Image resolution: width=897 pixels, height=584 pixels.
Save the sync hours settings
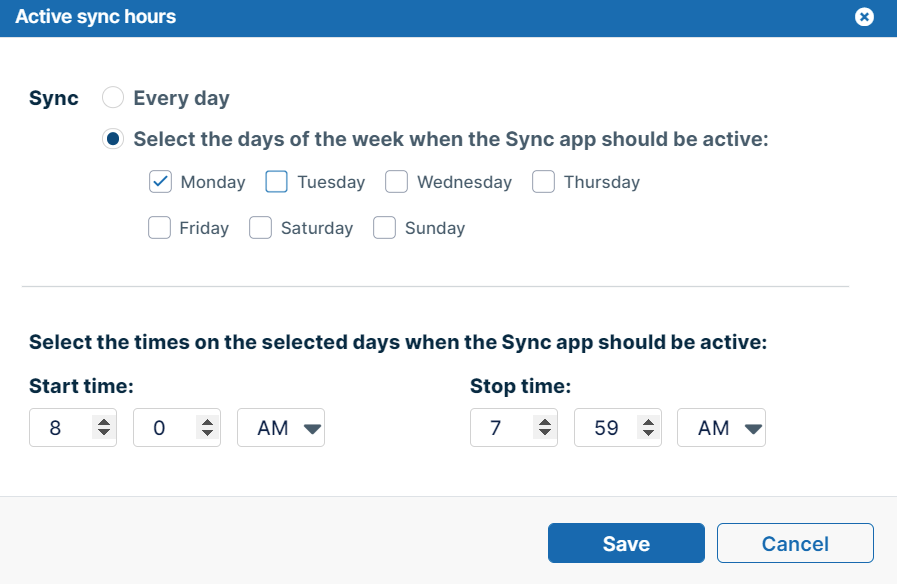coord(626,544)
